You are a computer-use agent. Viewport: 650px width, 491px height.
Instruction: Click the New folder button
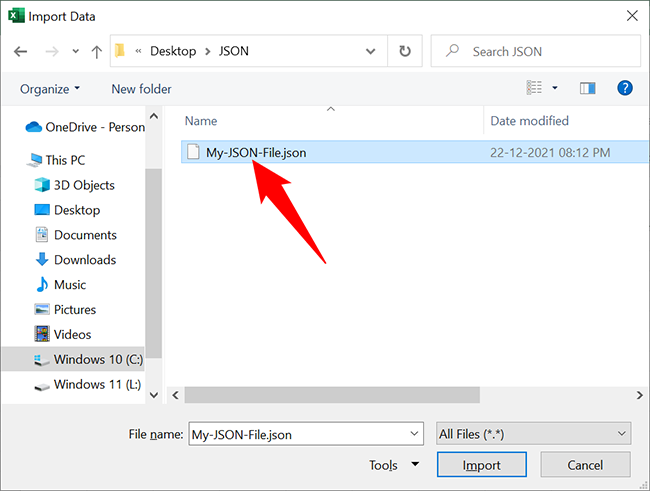coord(141,89)
